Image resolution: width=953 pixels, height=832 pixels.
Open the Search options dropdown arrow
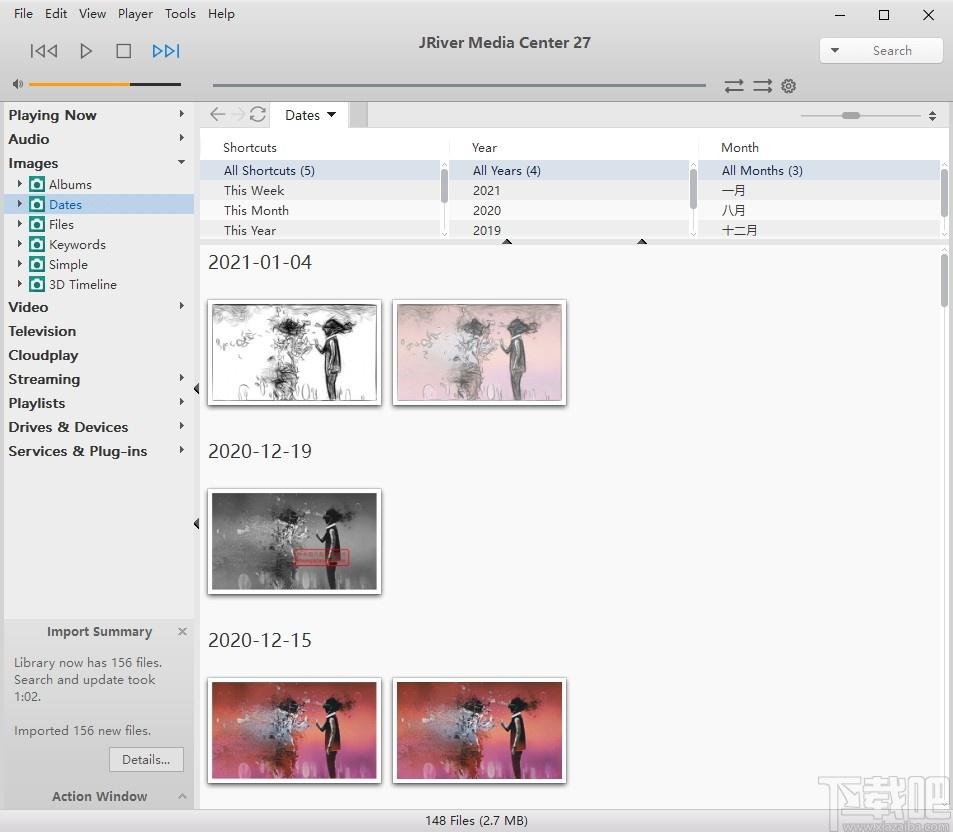pyautogui.click(x=835, y=50)
